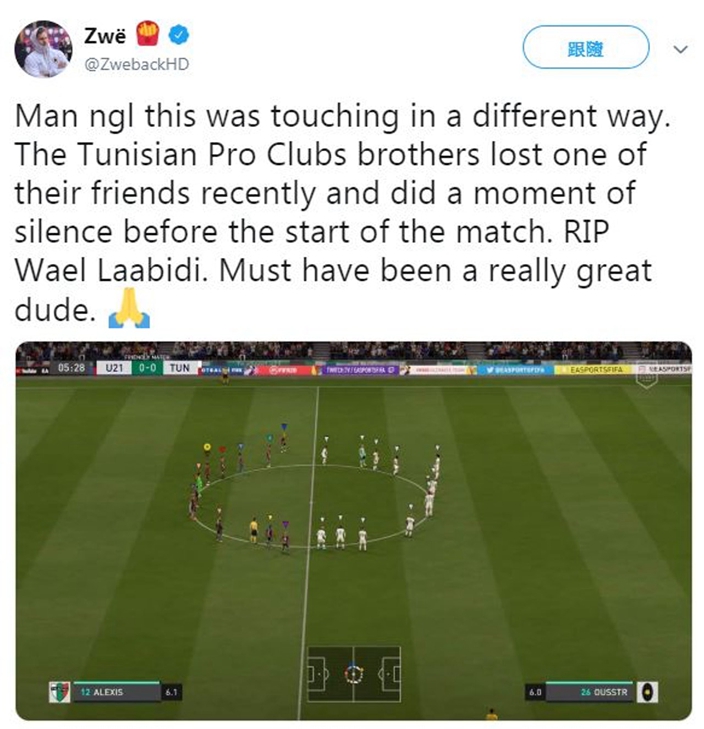Click the 0-0 score display

147,368
